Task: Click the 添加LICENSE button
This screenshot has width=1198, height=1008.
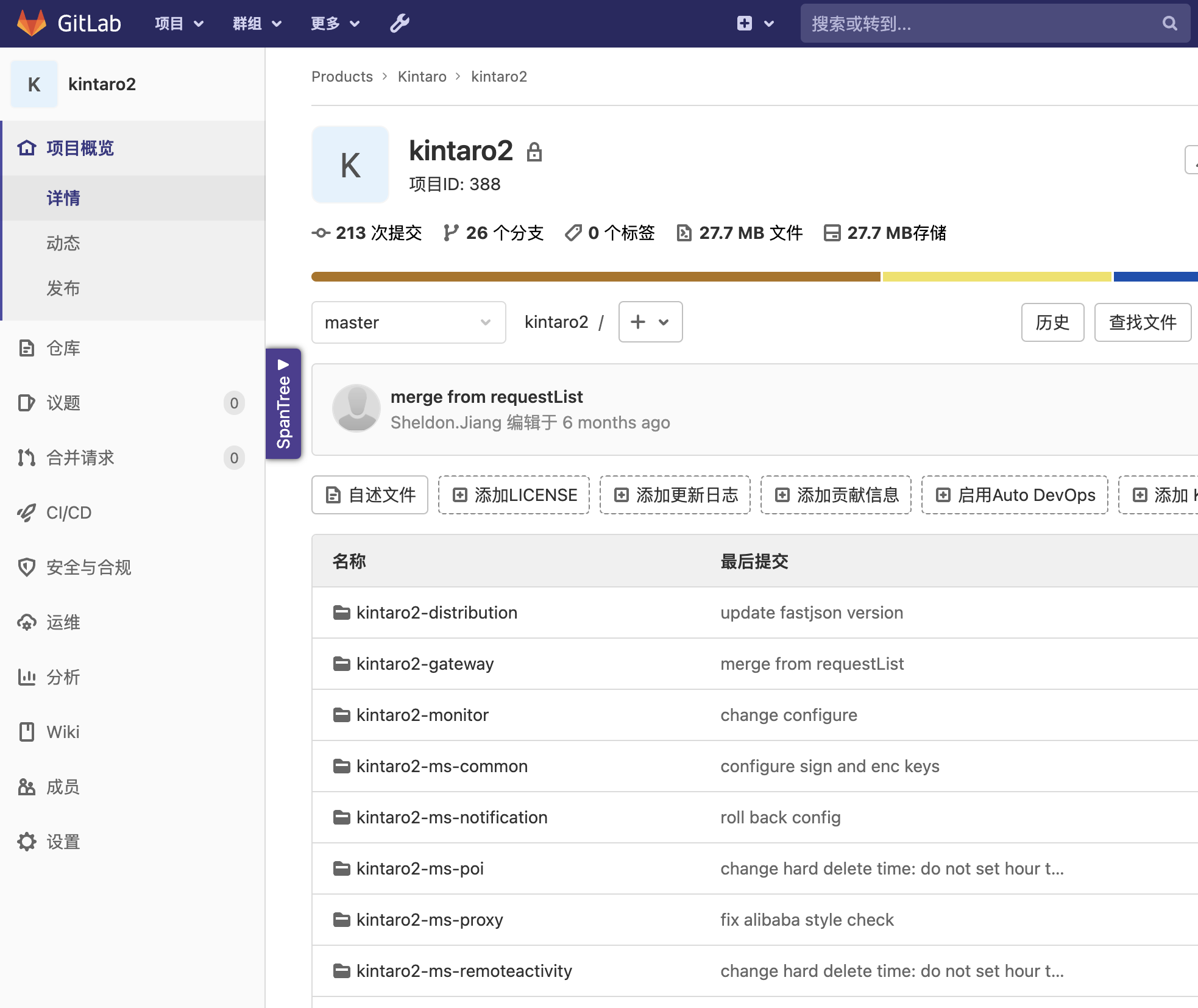Action: click(x=514, y=495)
